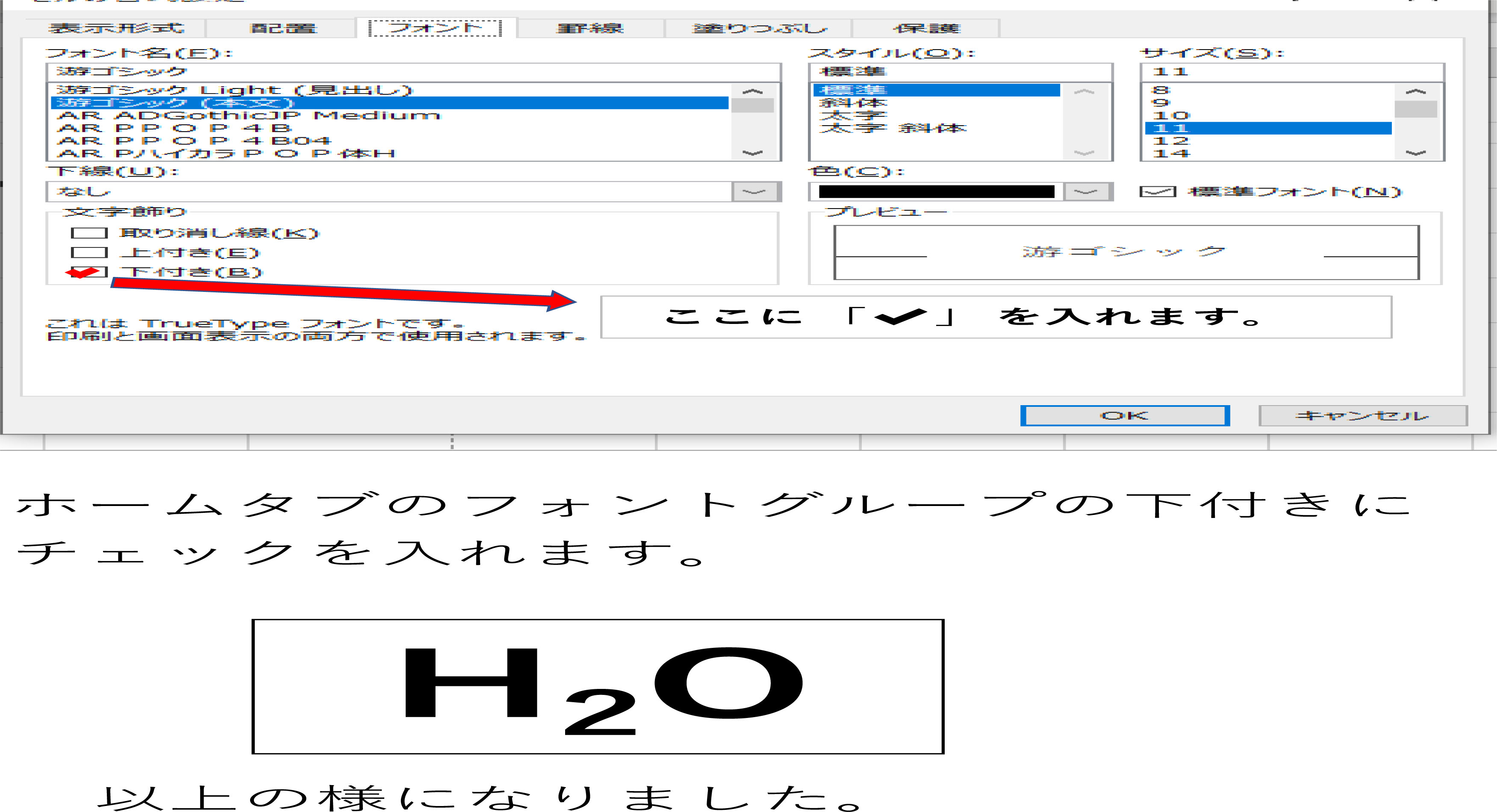Choose 太字 斜体 in the style list
This screenshot has width=1497, height=812.
click(892, 128)
